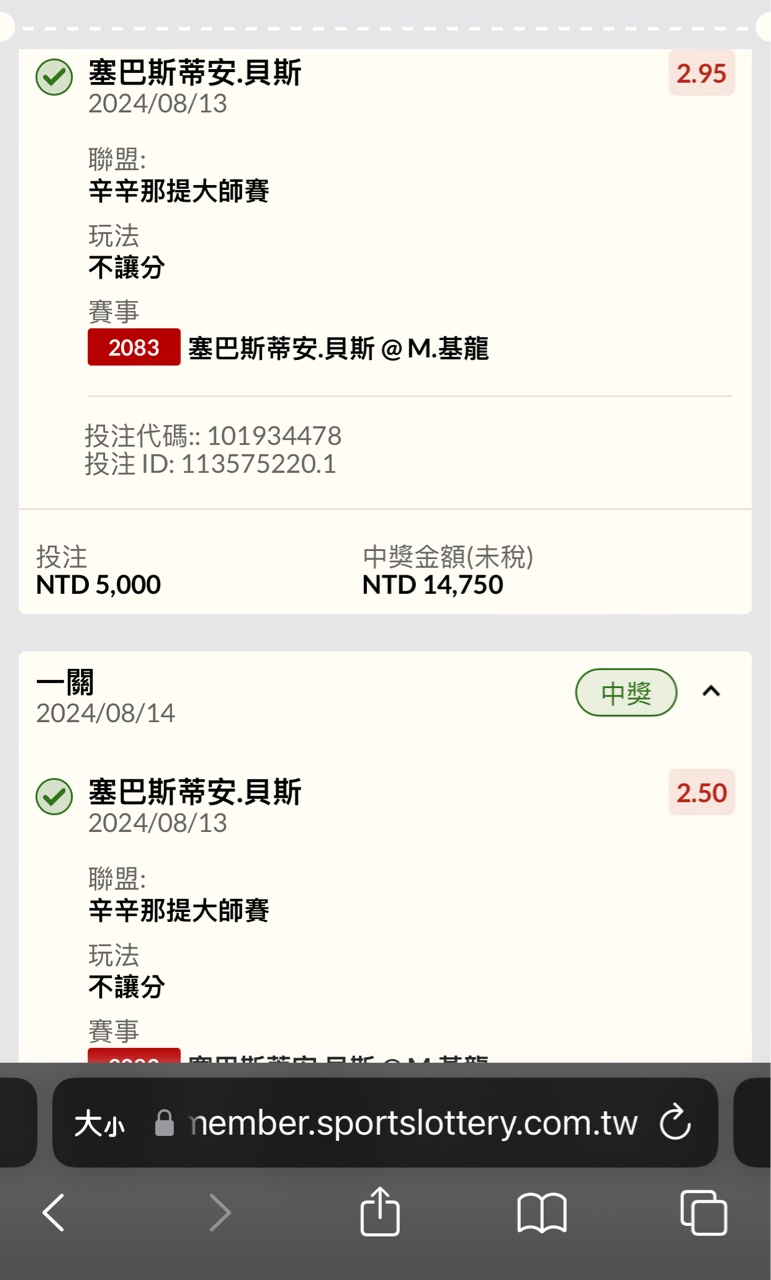771x1280 pixels.
Task: Select the 2.95 odds tag
Action: click(x=701, y=73)
